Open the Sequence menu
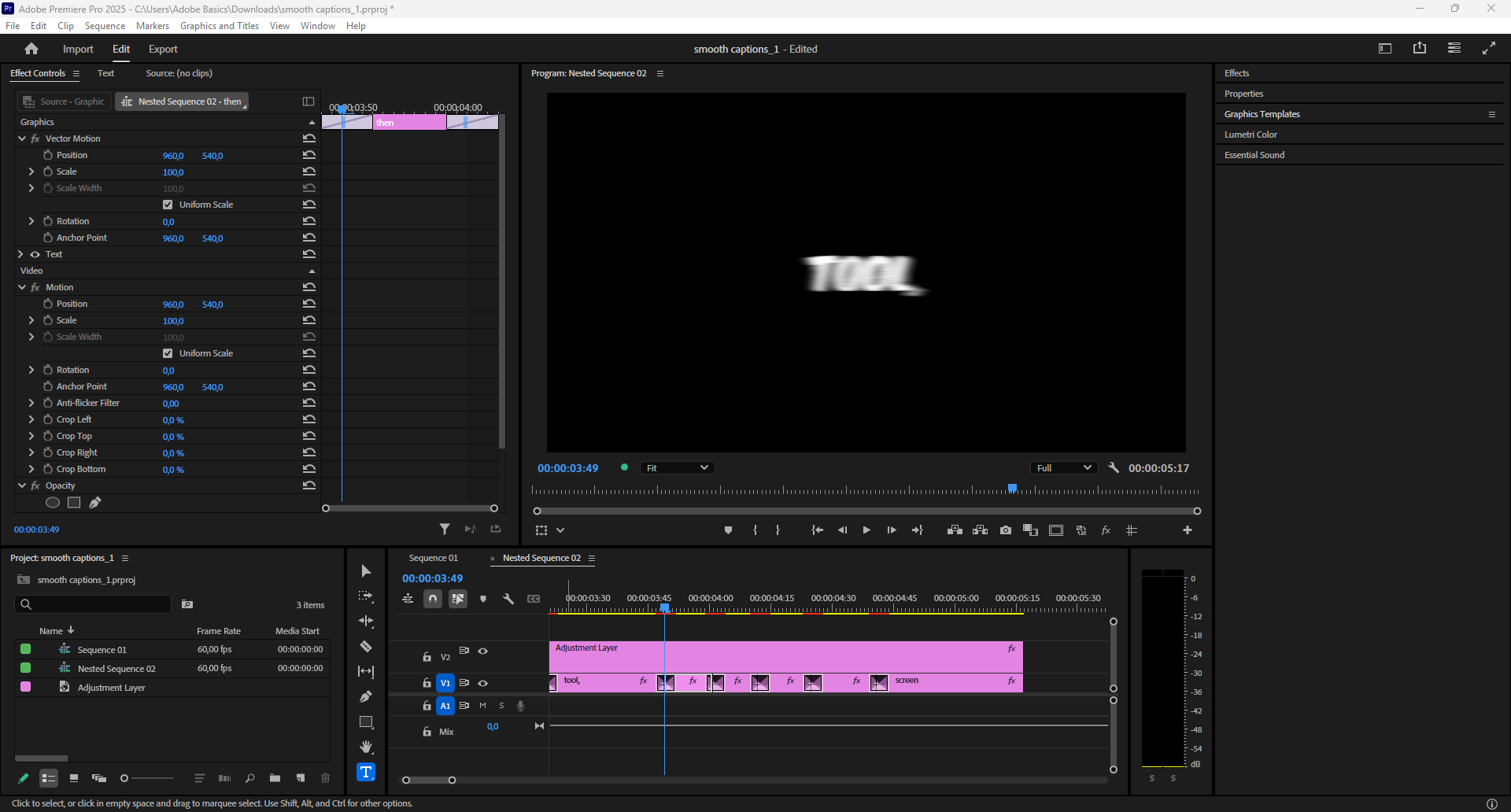Image resolution: width=1511 pixels, height=812 pixels. pyautogui.click(x=105, y=26)
